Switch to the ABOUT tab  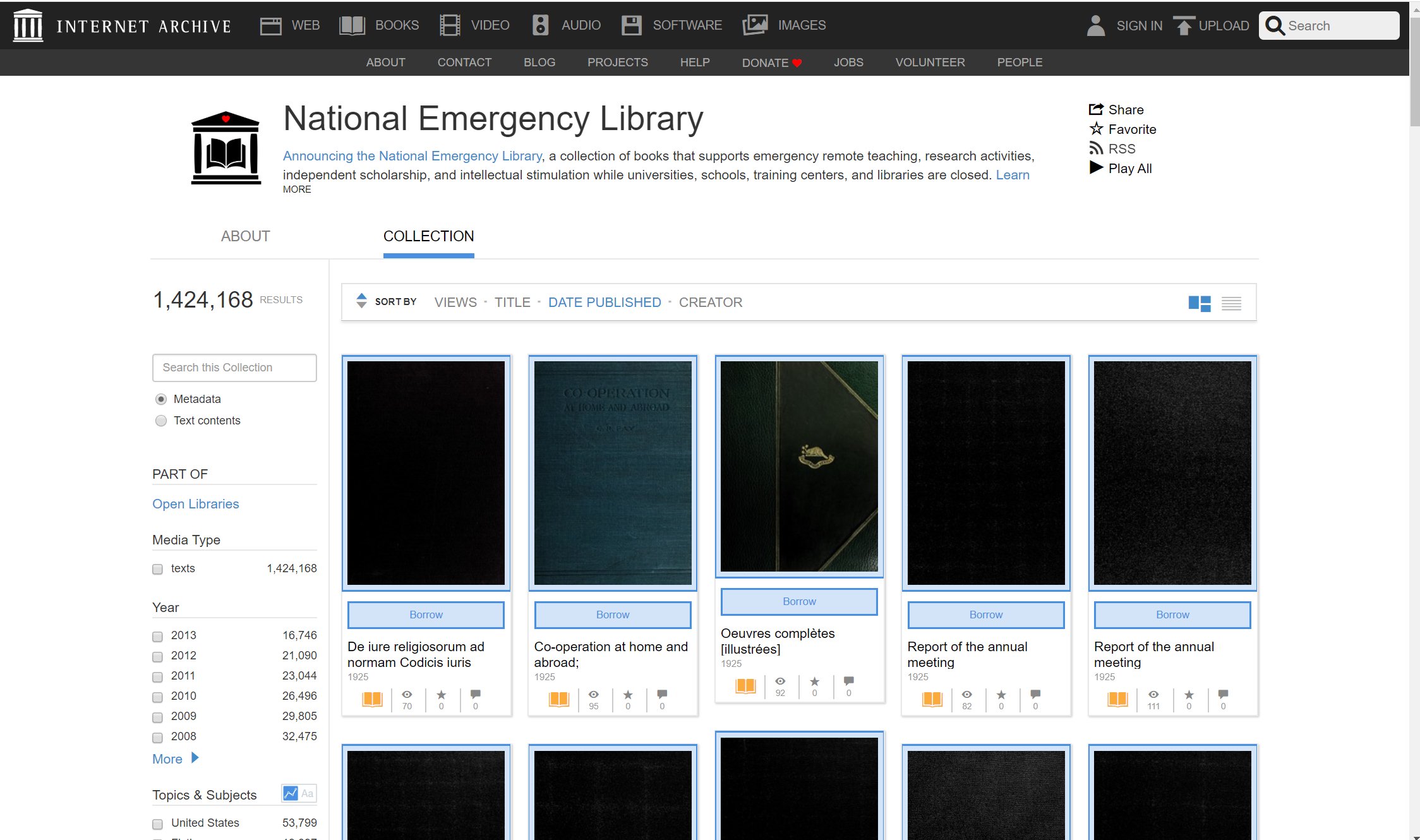(245, 236)
